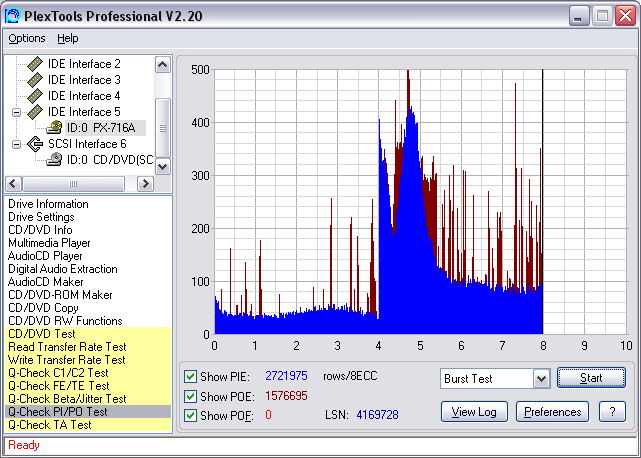Open Preferences dialog
Screen dimensions: 641x458
pyautogui.click(x=552, y=411)
